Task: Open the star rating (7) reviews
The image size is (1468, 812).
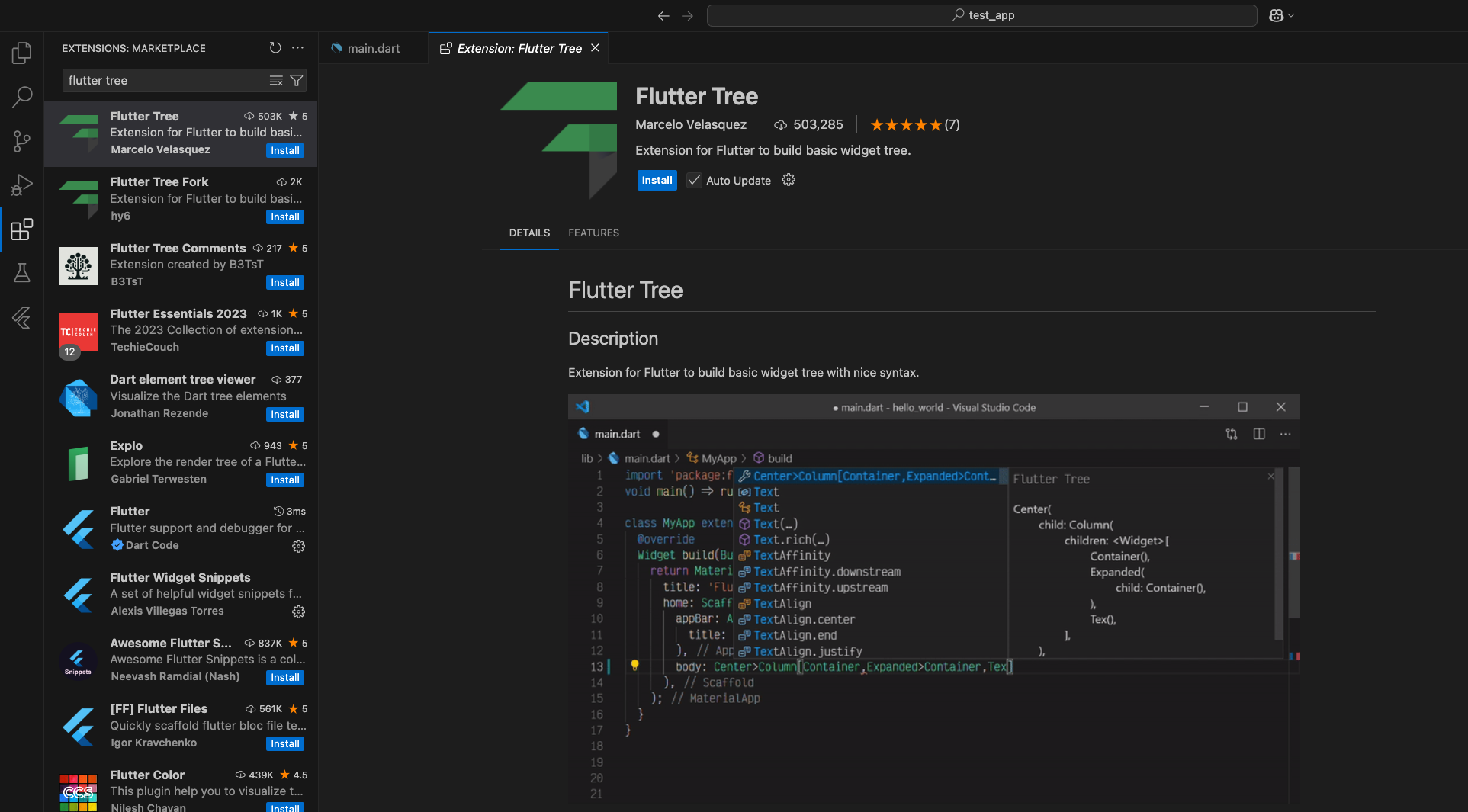Action: (x=914, y=124)
